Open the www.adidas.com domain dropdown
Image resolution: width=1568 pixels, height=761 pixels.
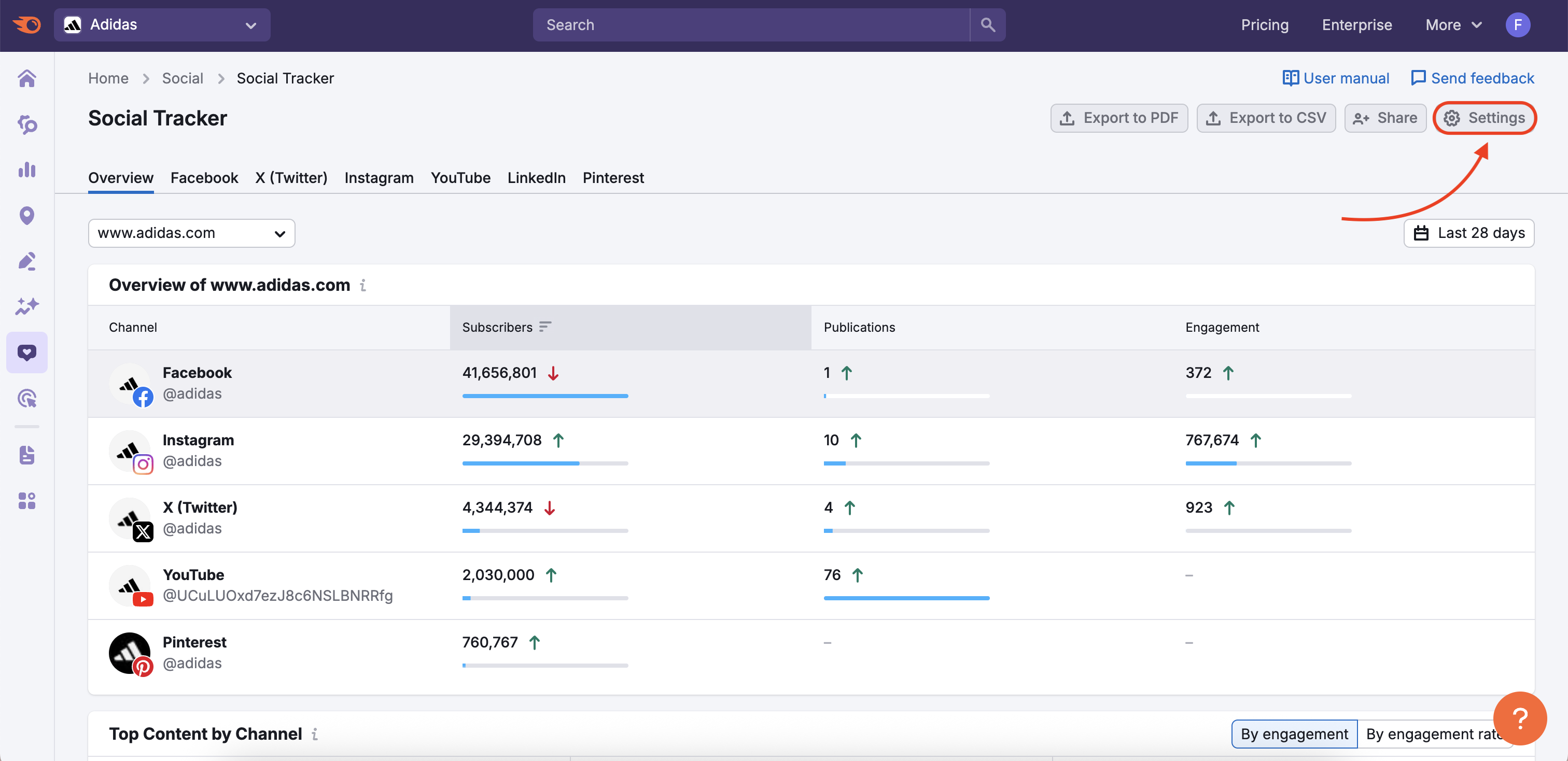pos(192,233)
